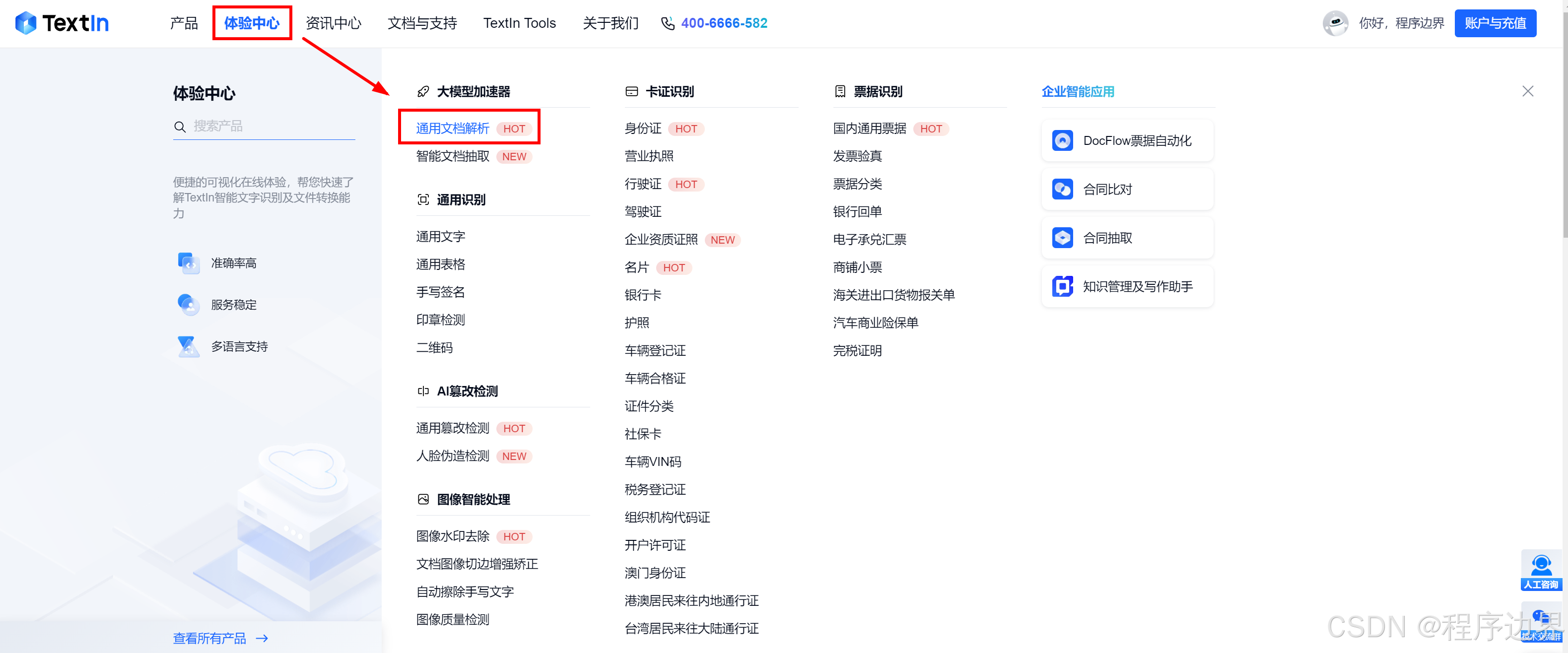Viewport: 1568px width, 653px height.
Task: Open the 资讯中心 menu
Action: coord(333,23)
